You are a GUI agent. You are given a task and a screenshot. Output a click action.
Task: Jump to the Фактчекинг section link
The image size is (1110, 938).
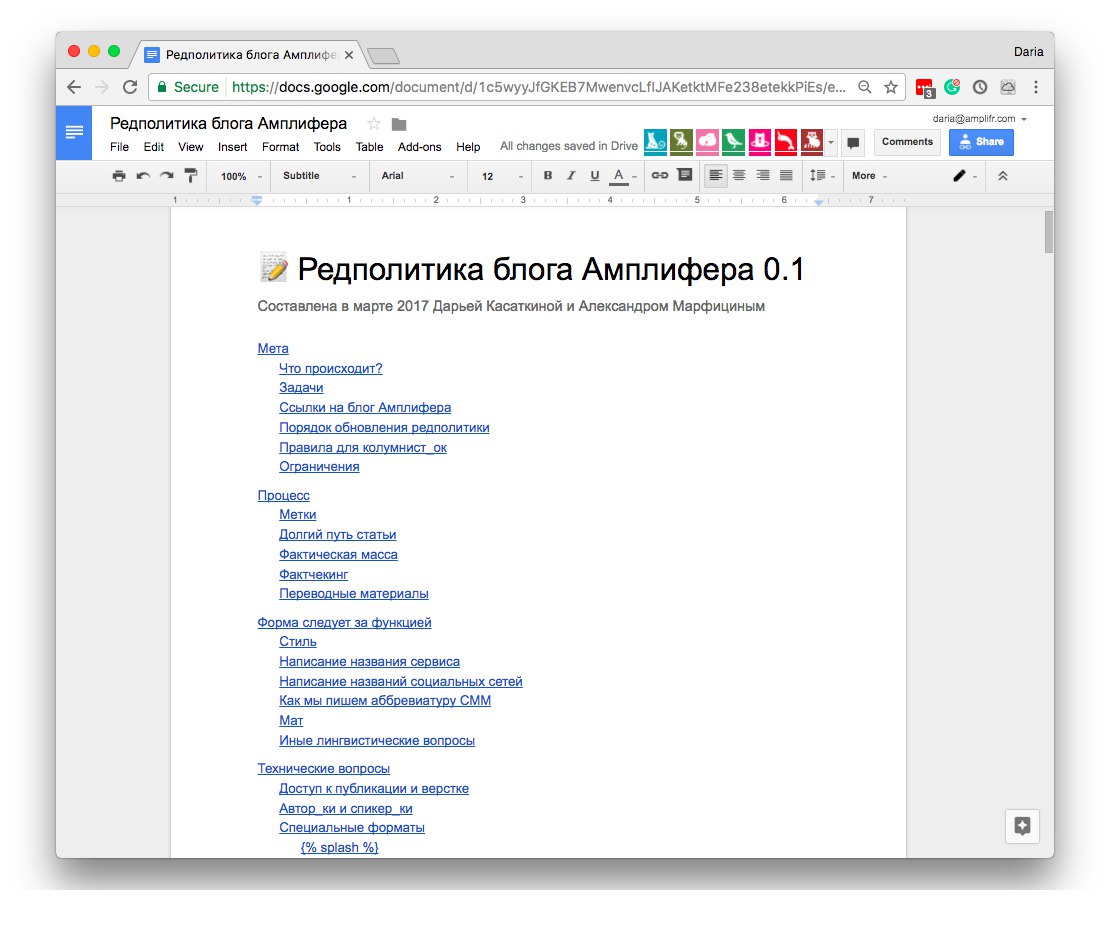(314, 574)
